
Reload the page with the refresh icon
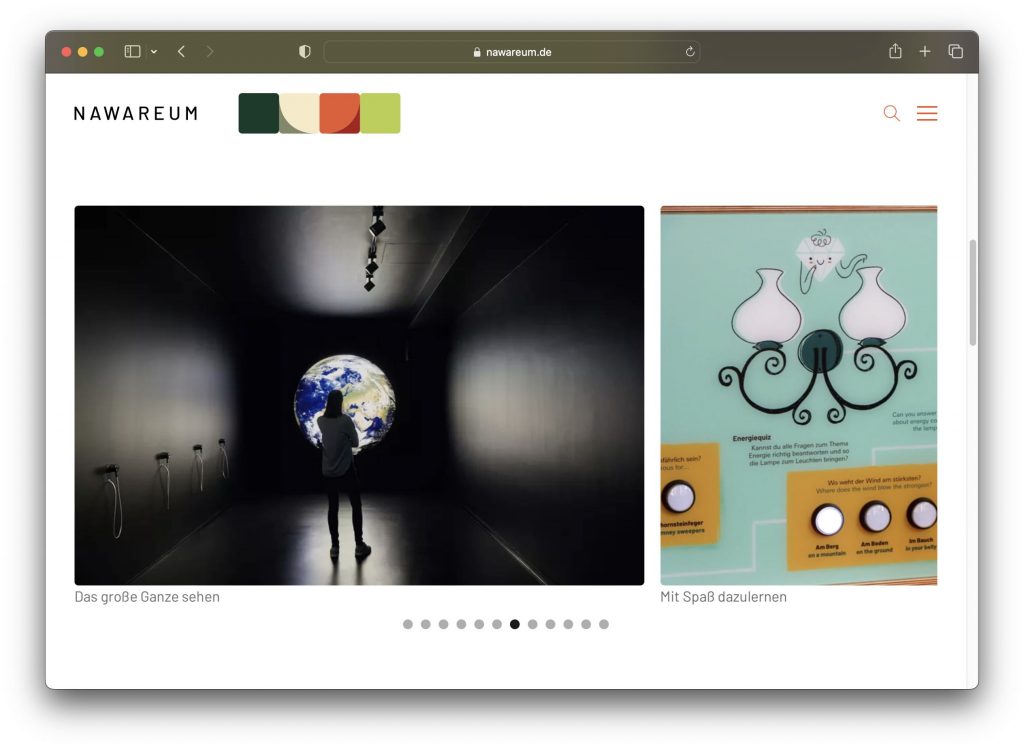[x=690, y=52]
